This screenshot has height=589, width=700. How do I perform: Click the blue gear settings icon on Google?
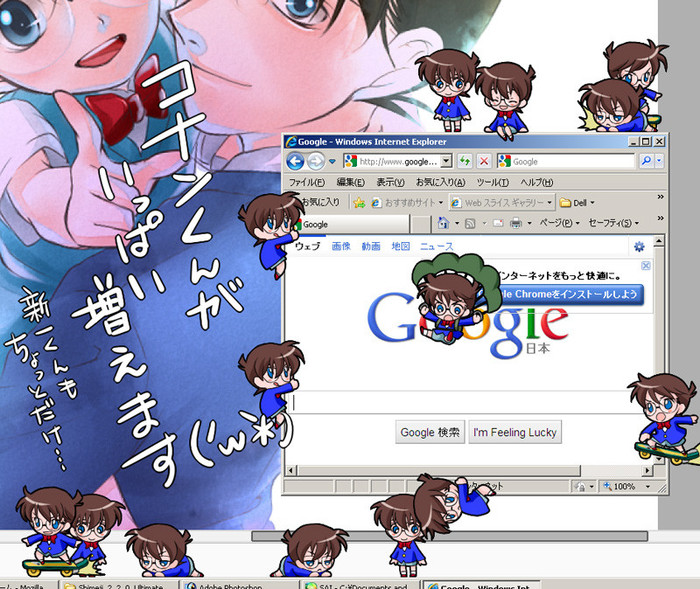coord(639,246)
